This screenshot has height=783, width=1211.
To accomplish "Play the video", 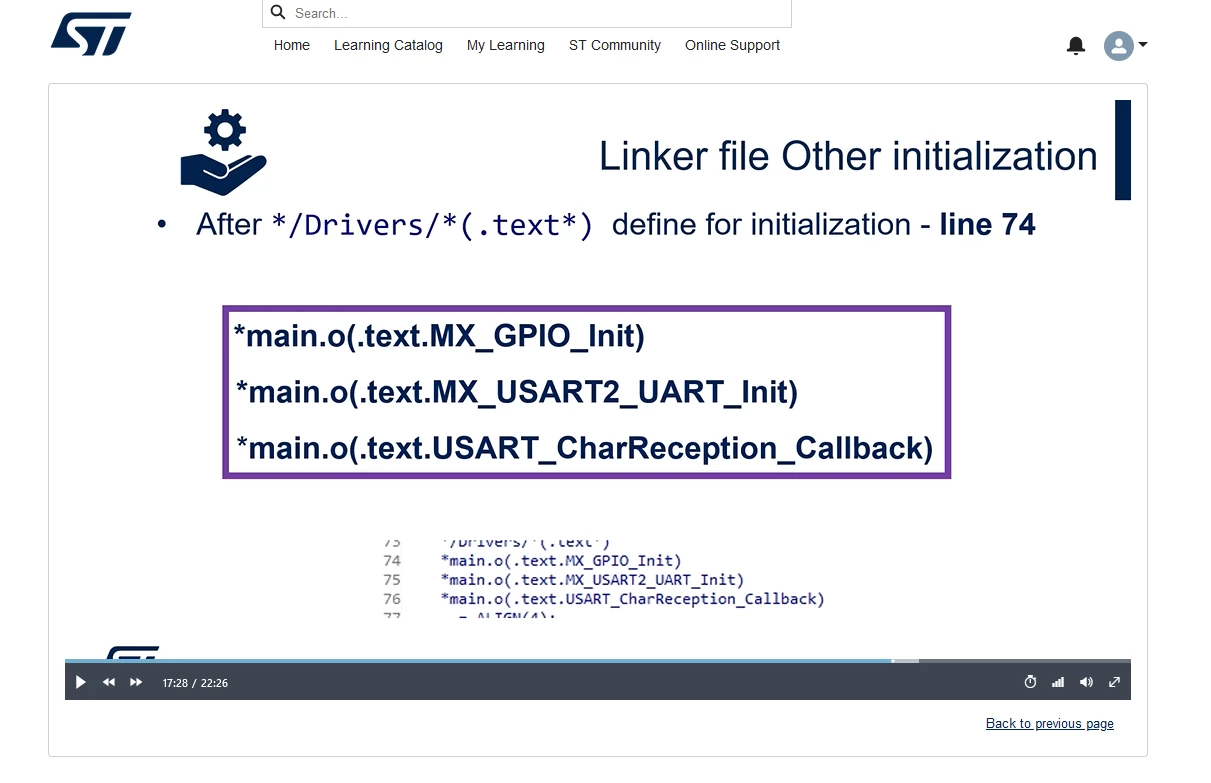I will coord(81,682).
